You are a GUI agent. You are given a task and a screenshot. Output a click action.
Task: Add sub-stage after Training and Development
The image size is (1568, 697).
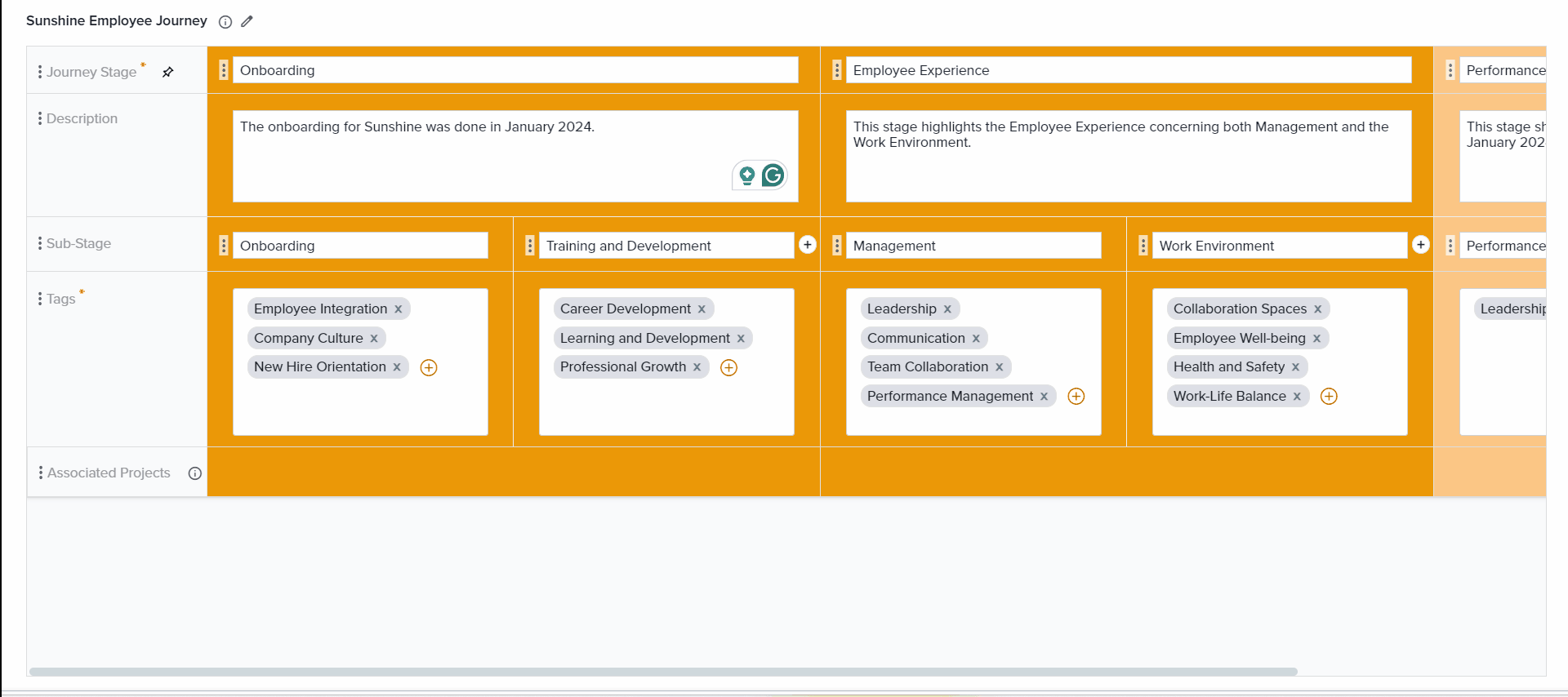(807, 245)
